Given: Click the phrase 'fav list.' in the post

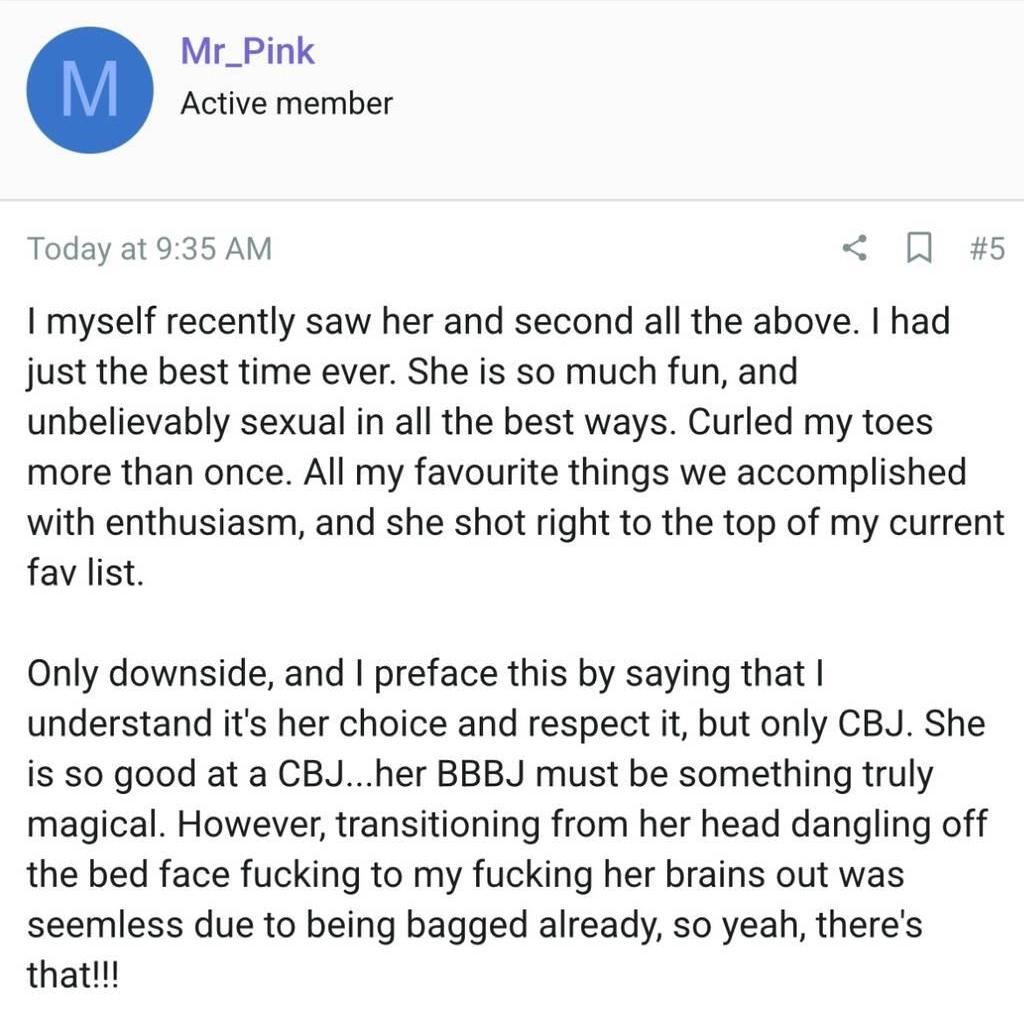Looking at the screenshot, I should click(x=85, y=573).
